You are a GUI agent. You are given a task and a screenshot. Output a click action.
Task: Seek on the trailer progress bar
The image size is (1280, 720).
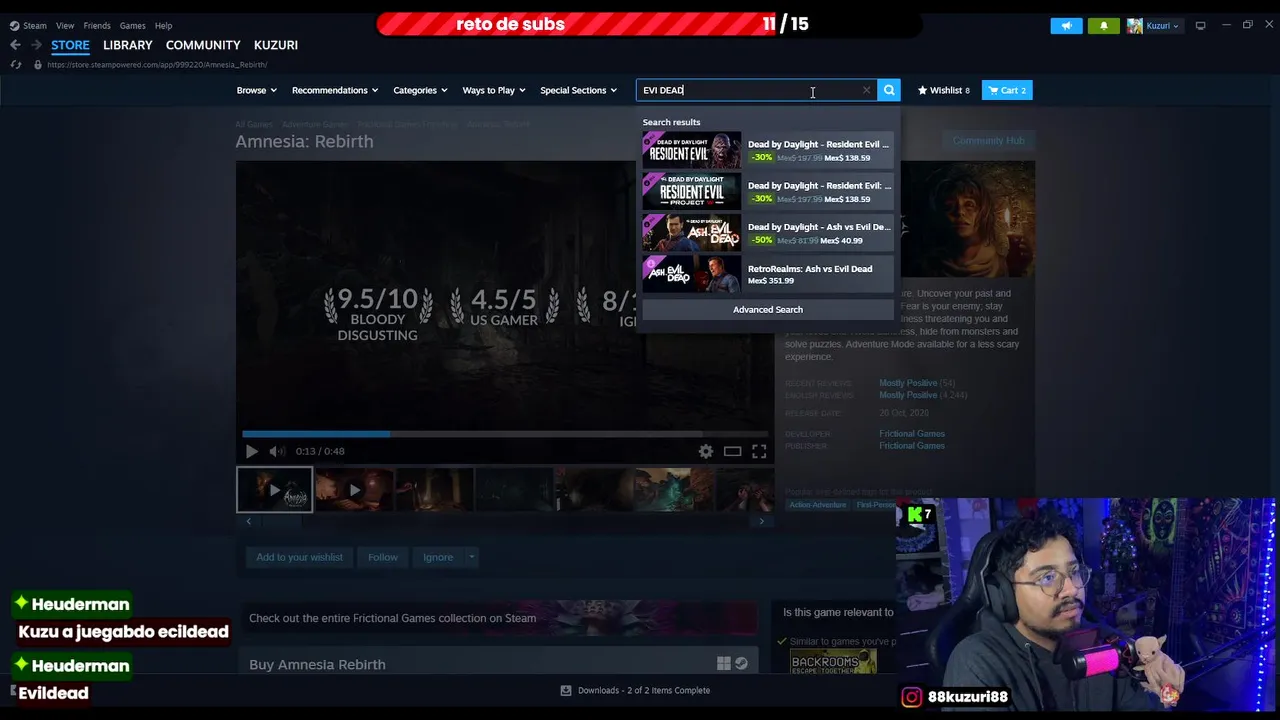(505, 434)
